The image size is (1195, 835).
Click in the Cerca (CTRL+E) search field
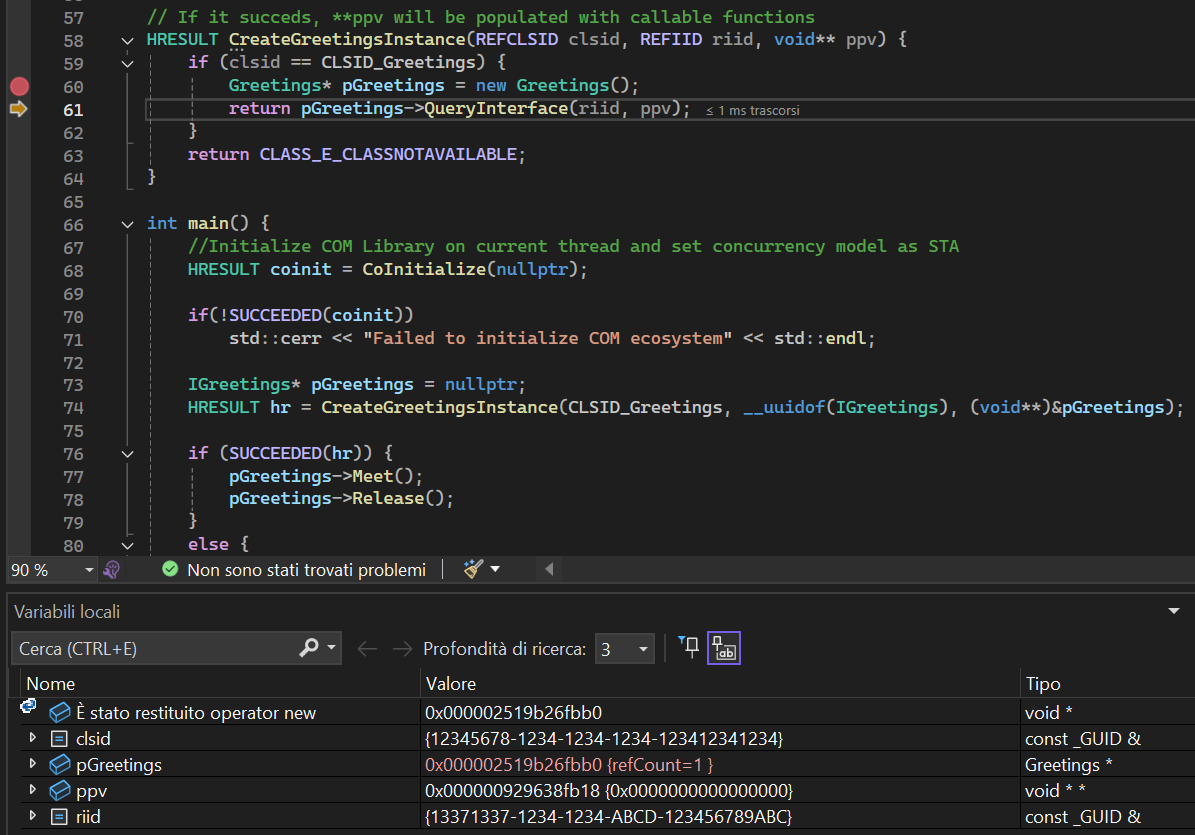coord(150,649)
